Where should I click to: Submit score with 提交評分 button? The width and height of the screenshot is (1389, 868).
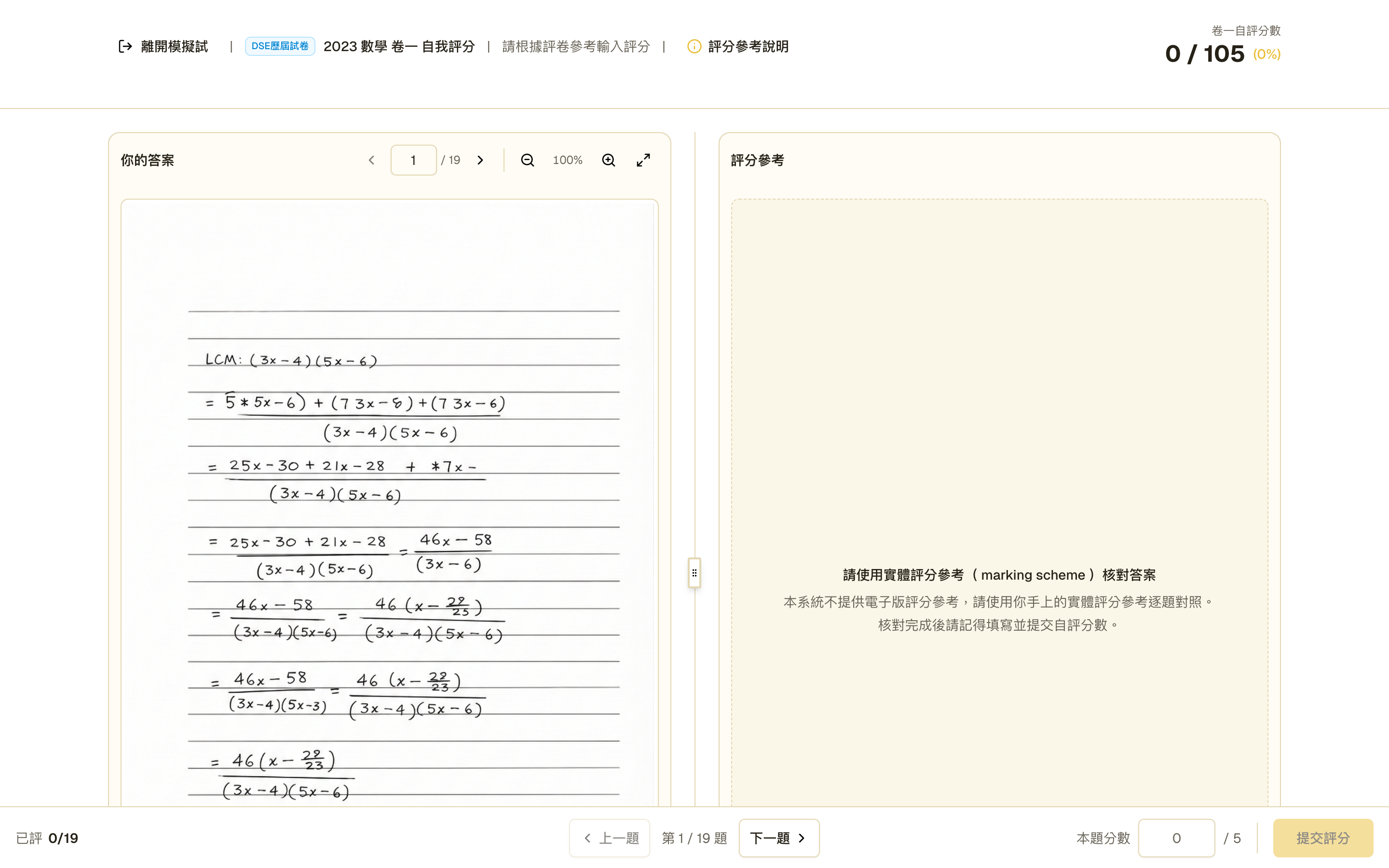click(1323, 838)
